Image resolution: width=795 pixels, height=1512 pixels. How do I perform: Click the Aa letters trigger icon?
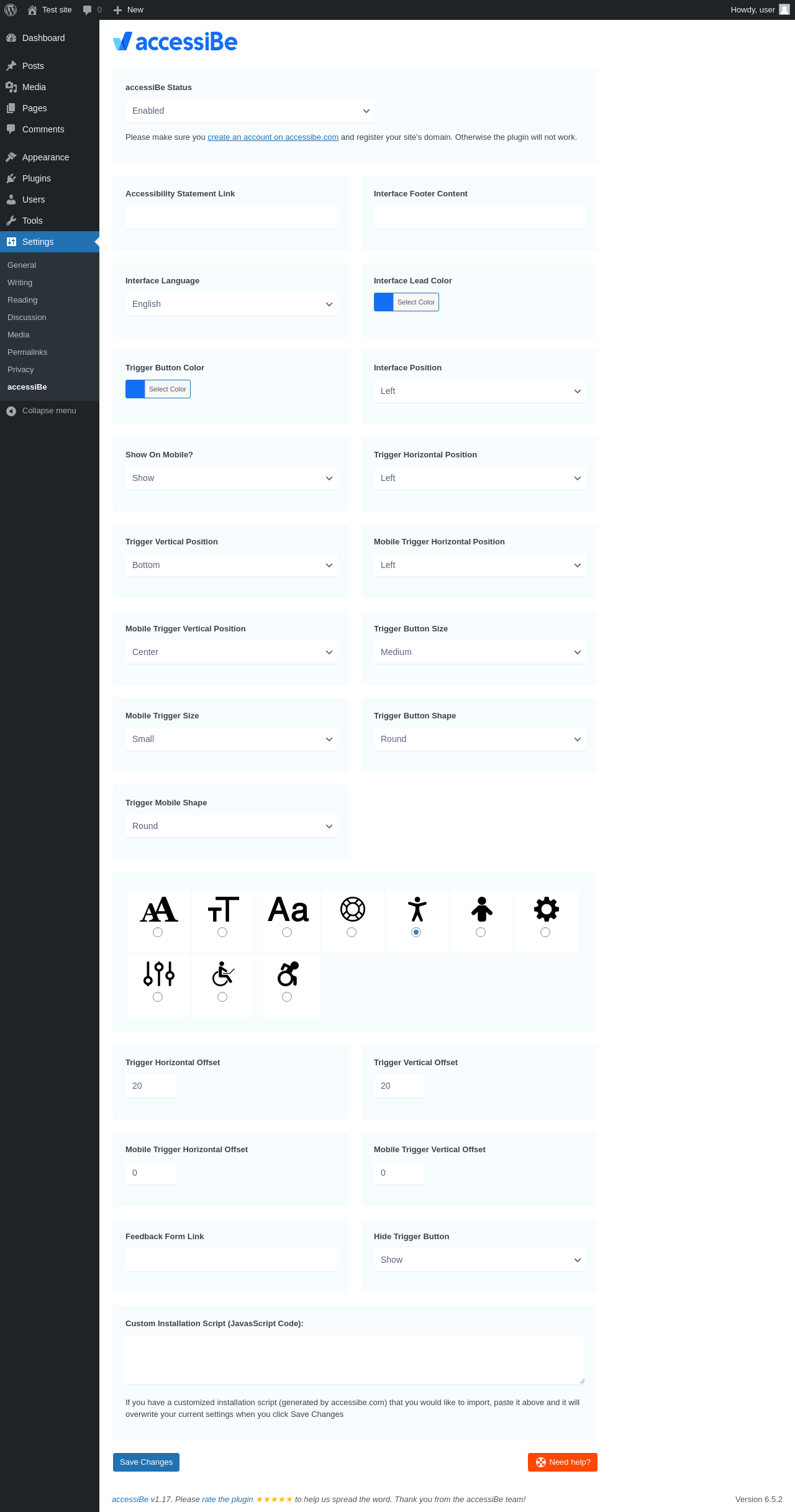coord(288,909)
